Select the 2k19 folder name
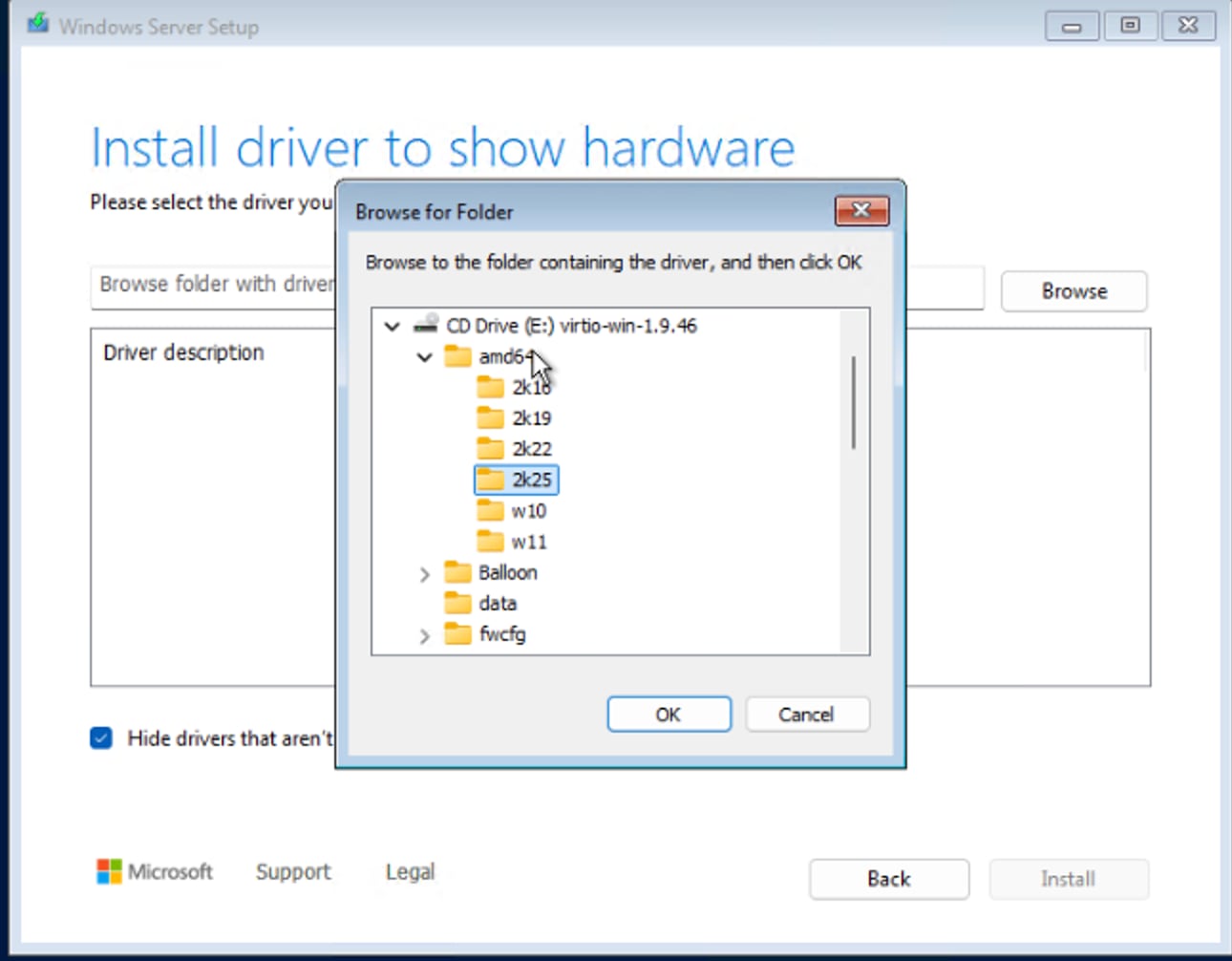The height and width of the screenshot is (961, 1232). [x=532, y=417]
